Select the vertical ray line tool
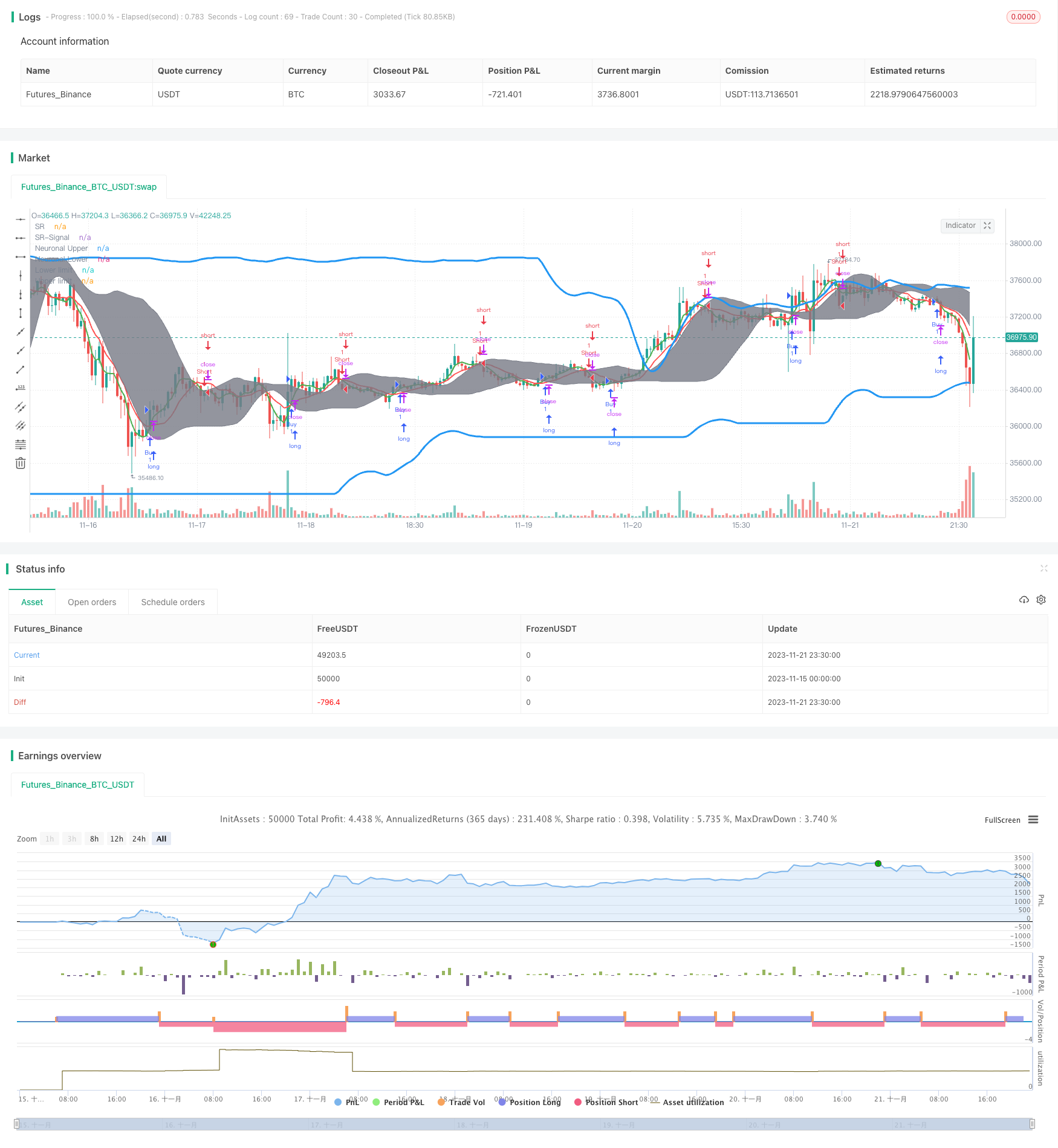 tap(21, 294)
